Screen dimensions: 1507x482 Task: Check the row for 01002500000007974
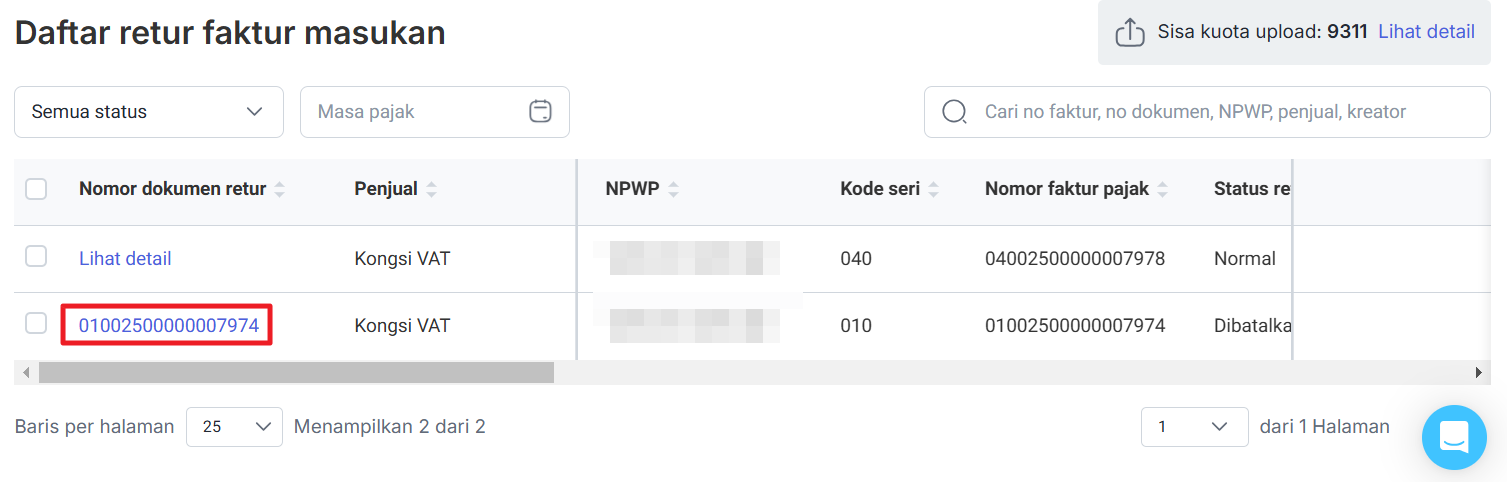[36, 323]
